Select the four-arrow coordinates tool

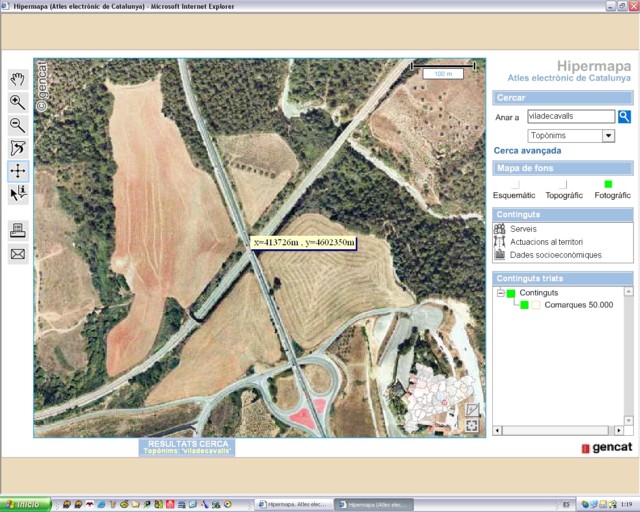point(18,171)
